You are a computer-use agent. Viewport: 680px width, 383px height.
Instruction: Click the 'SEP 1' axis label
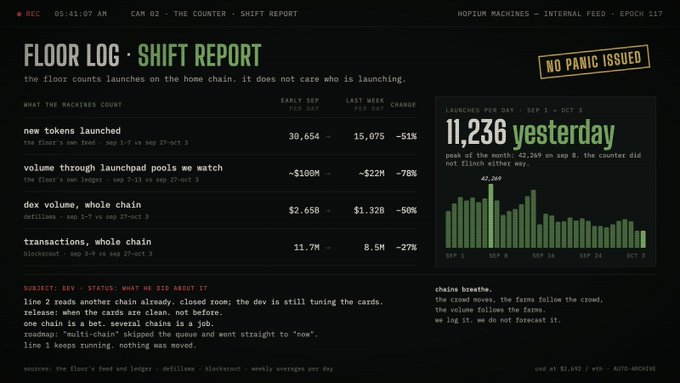[455, 256]
